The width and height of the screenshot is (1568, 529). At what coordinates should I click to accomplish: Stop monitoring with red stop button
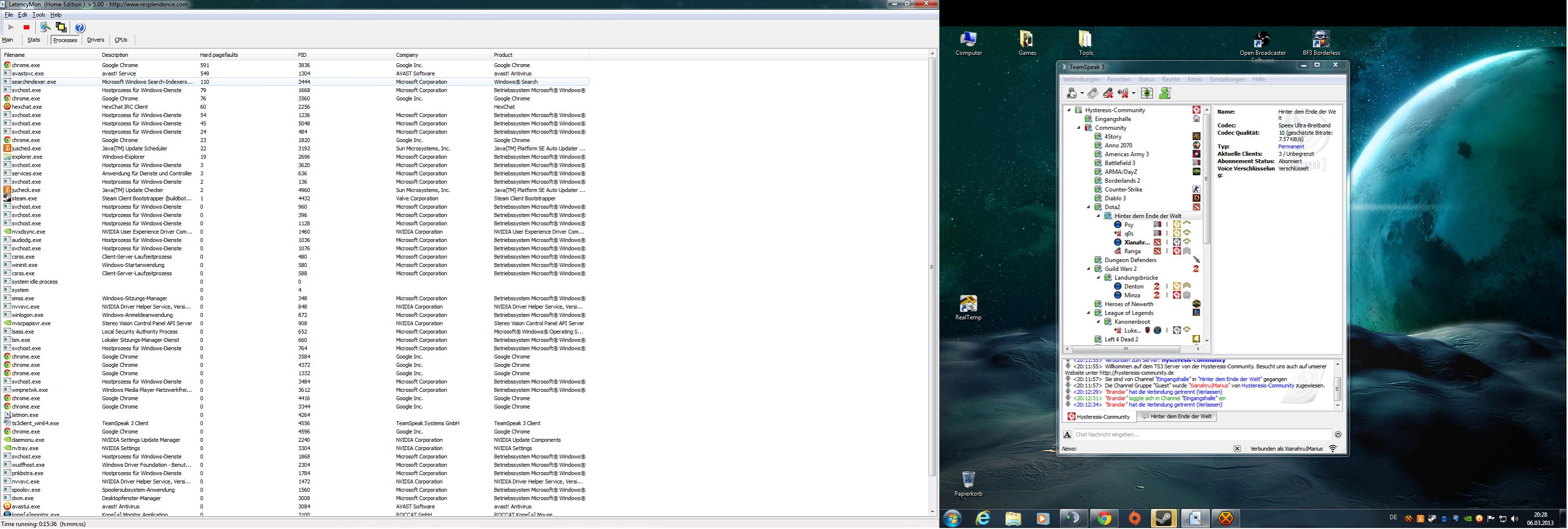(x=26, y=27)
